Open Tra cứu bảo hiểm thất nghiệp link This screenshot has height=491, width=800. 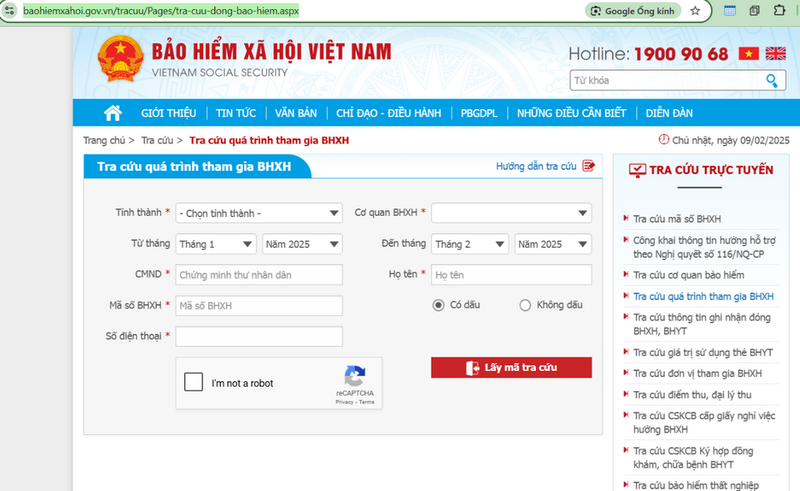pyautogui.click(x=696, y=485)
